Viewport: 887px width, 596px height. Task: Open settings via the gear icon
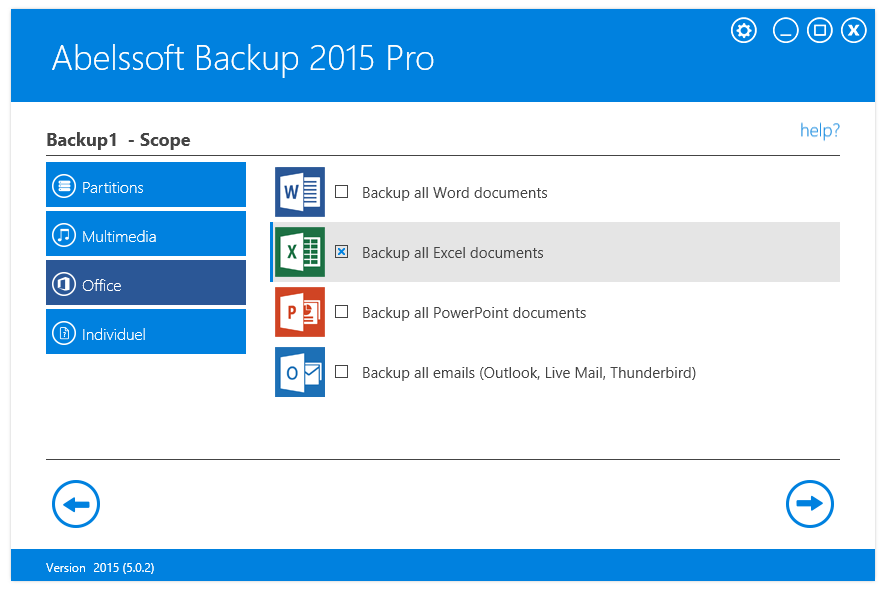coord(744,31)
